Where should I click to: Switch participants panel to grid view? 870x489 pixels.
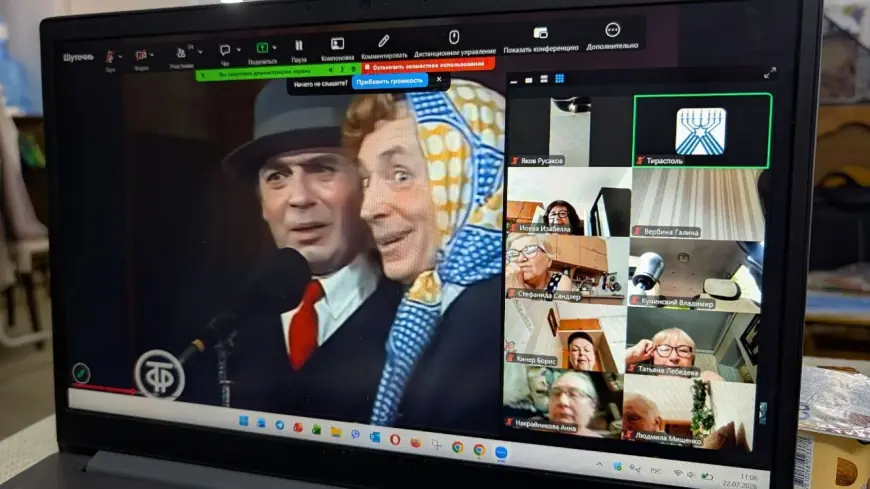click(x=559, y=79)
